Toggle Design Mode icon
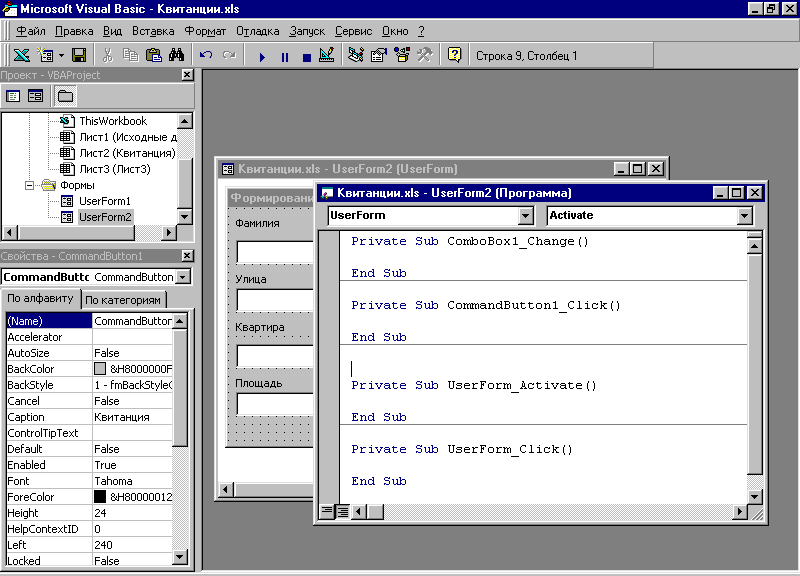The width and height of the screenshot is (800, 576). (x=327, y=55)
